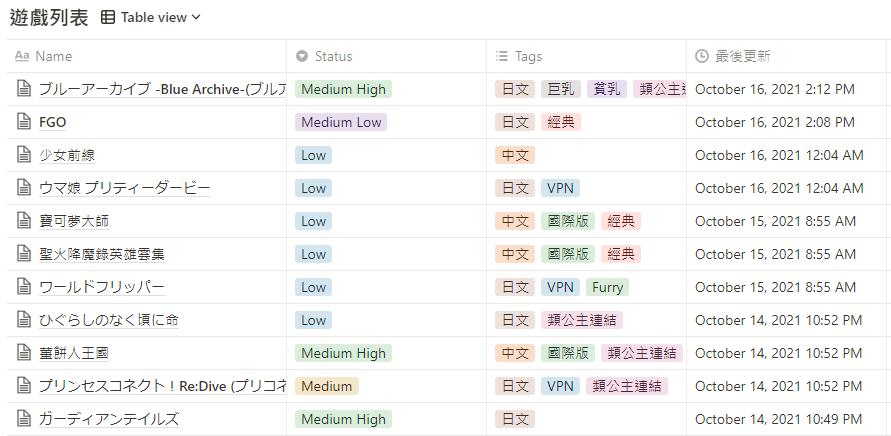
Task: Click page icon beside Blue Archive row
Action: click(23, 89)
